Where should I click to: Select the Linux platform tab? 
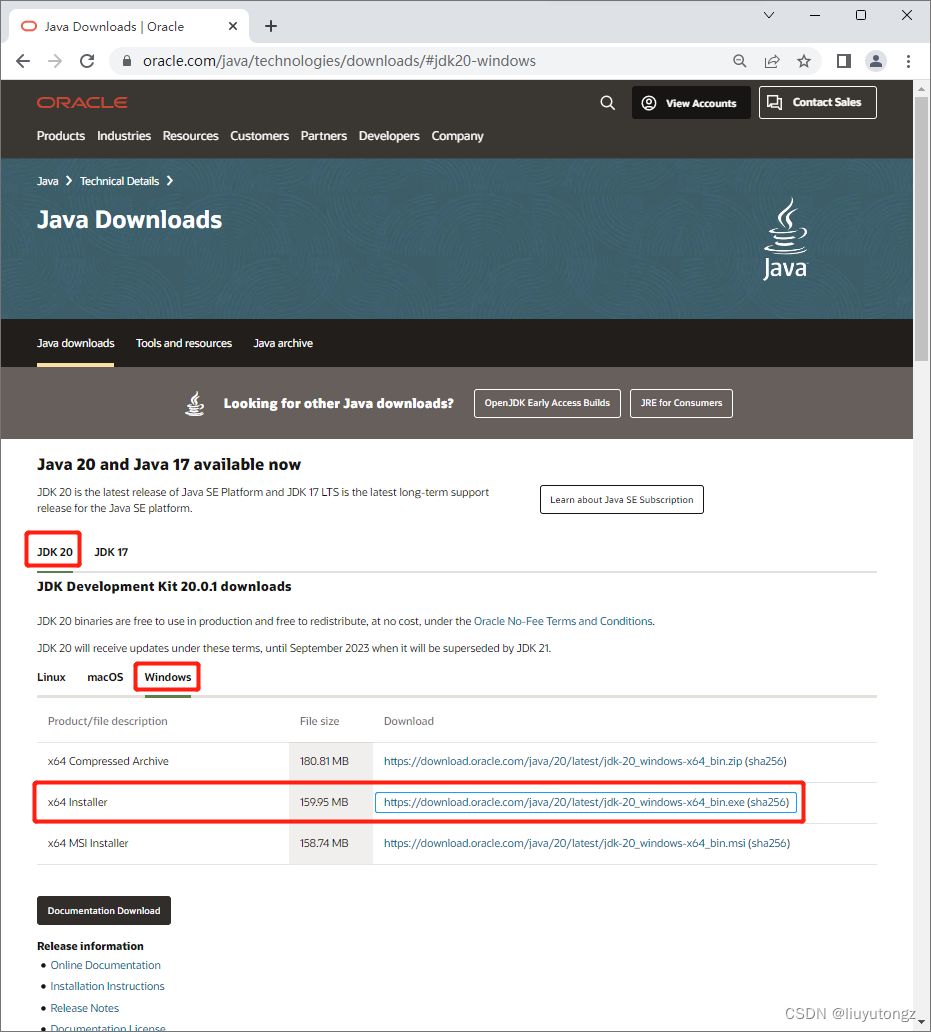(x=51, y=677)
